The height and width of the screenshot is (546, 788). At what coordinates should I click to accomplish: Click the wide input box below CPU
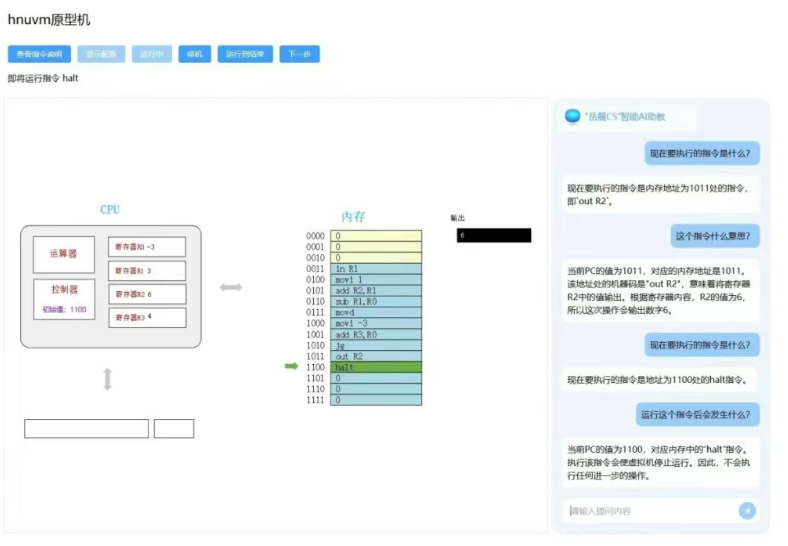86,429
